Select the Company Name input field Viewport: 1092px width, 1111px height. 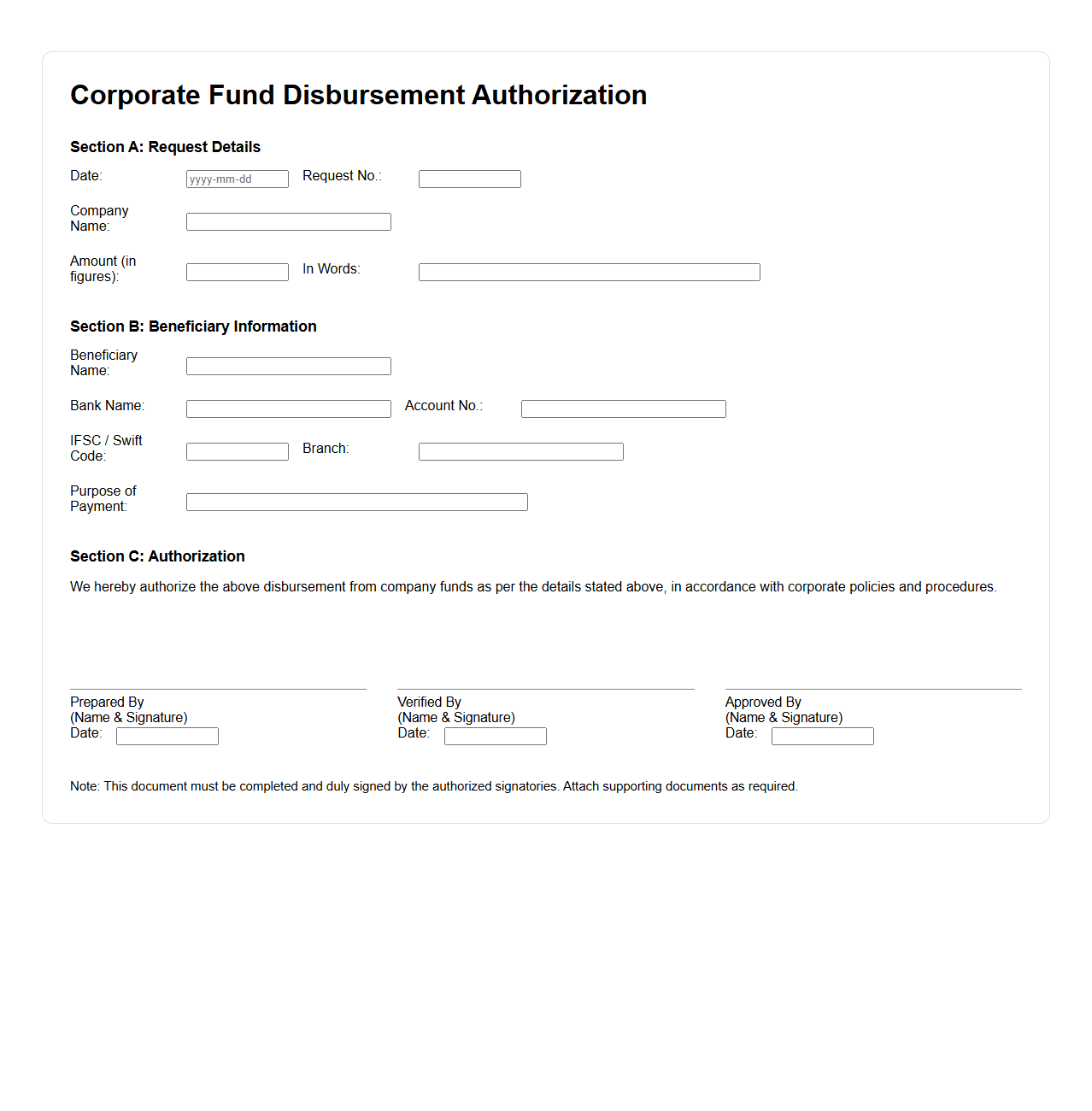tap(288, 221)
